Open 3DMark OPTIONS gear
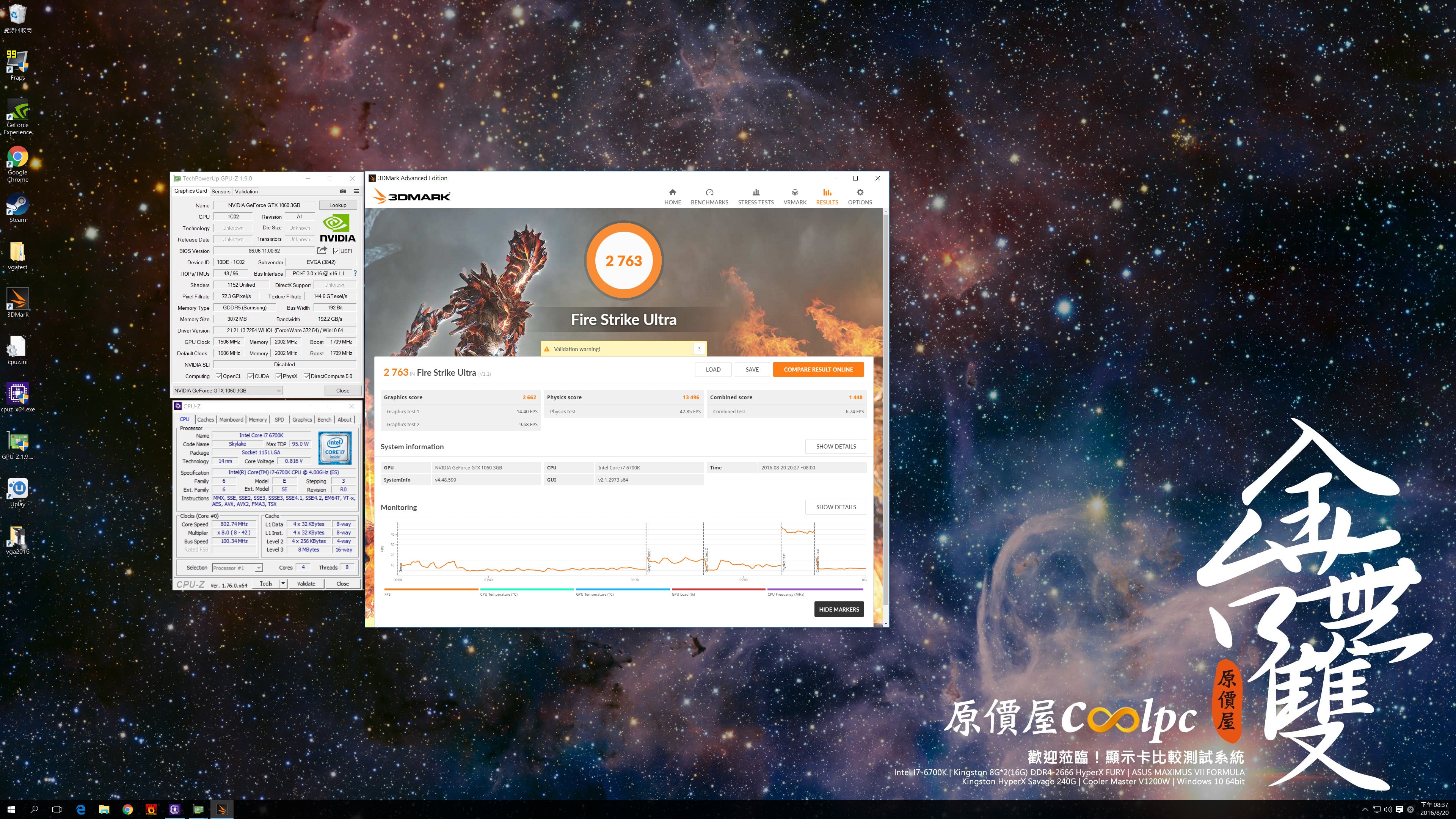 [x=860, y=197]
